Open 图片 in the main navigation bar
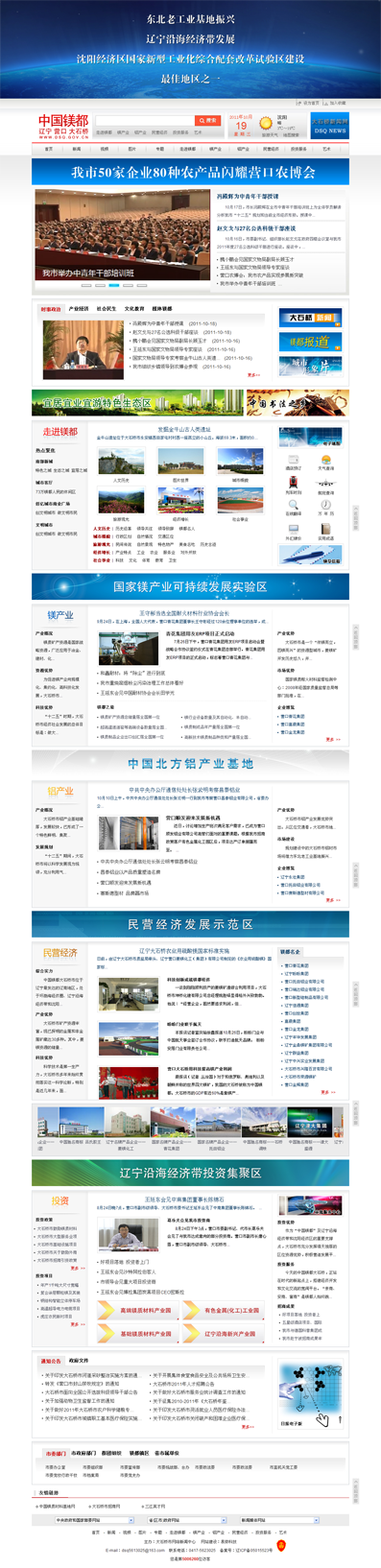Image resolution: width=381 pixels, height=1568 pixels. (x=131, y=149)
